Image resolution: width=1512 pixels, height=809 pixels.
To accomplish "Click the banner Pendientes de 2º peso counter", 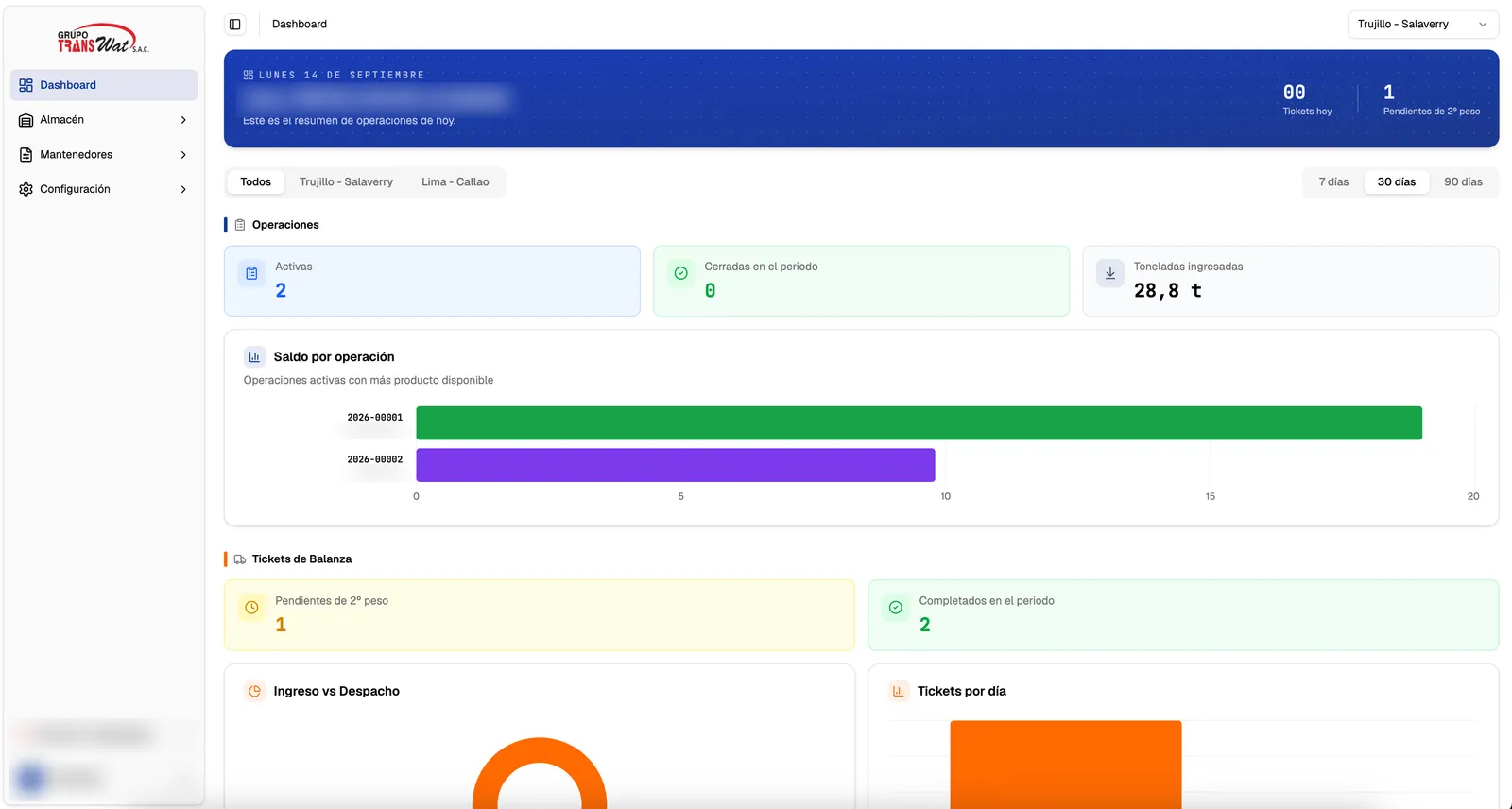I will click(1432, 98).
